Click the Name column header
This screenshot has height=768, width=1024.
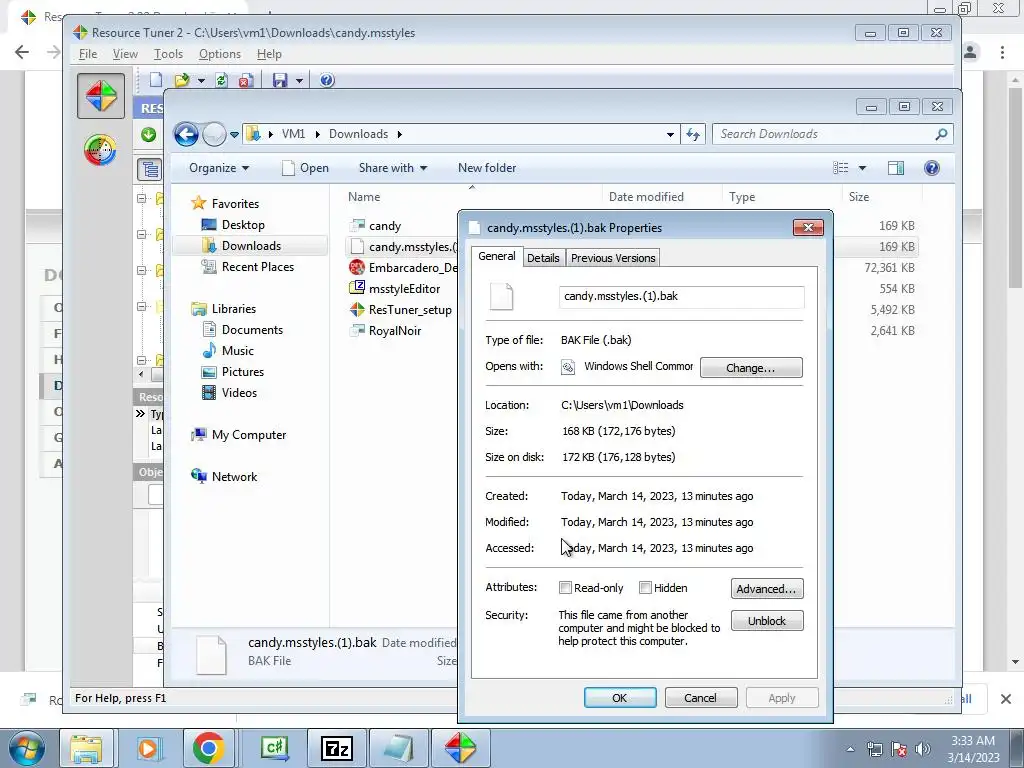[x=364, y=197]
